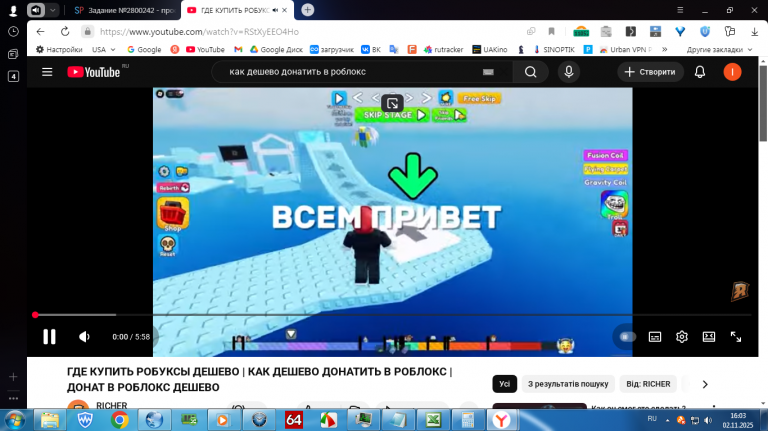Viewport: 768px width, 431px height.
Task: Click the blue V-shaped extension icon
Action: tap(680, 31)
